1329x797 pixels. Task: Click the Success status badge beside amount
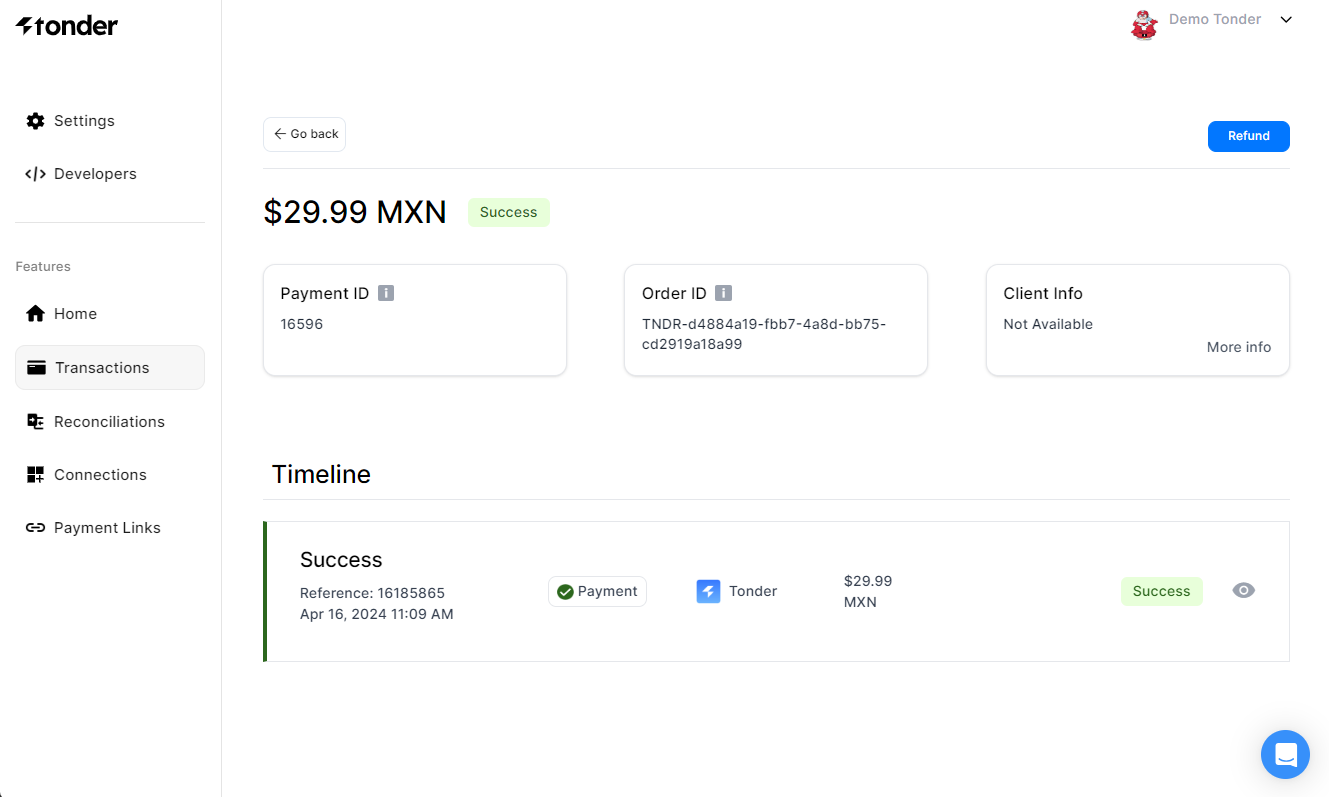[x=508, y=212]
